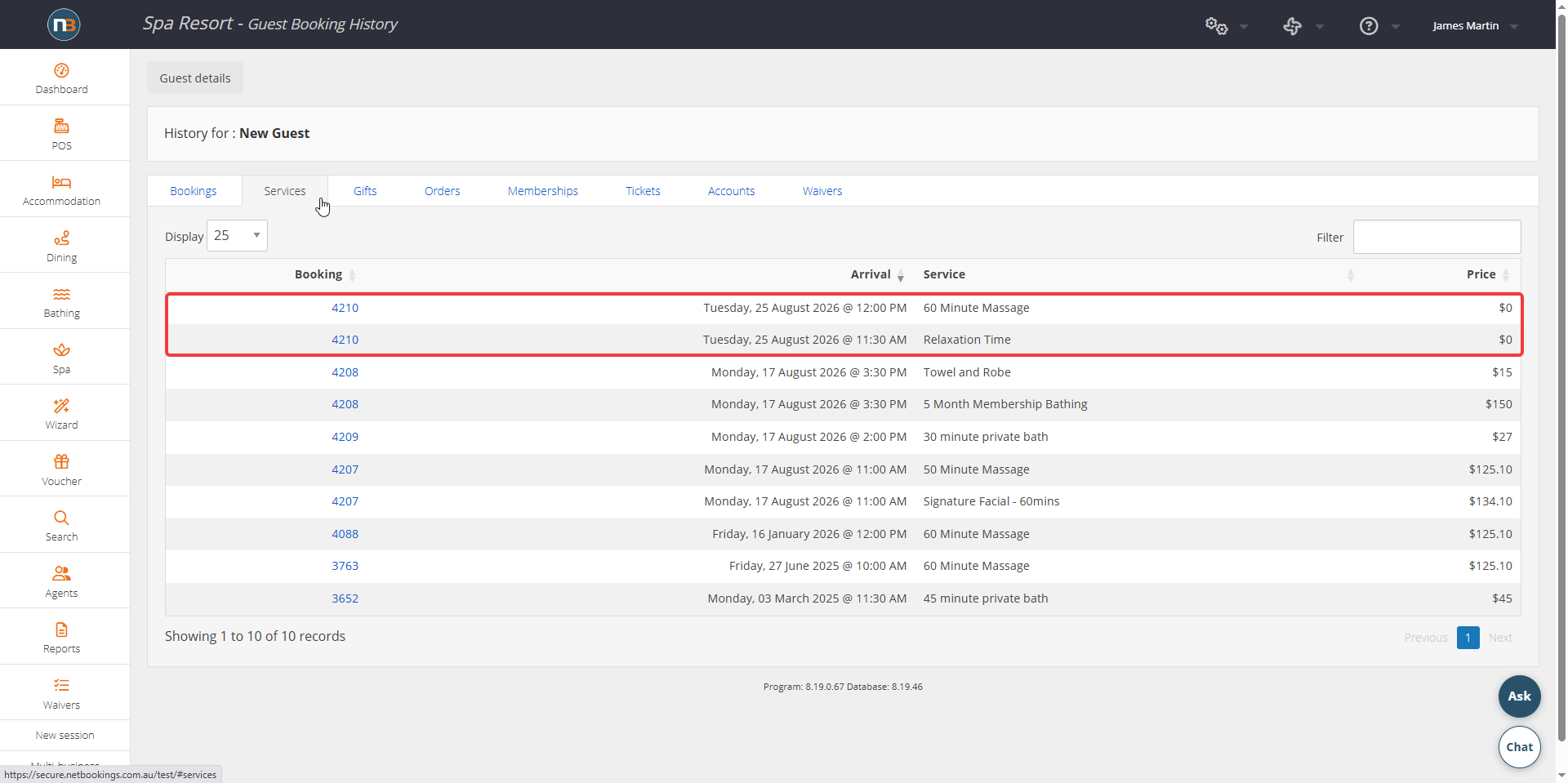
Task: Open the fan-shaped tools icon in header
Action: (1292, 26)
